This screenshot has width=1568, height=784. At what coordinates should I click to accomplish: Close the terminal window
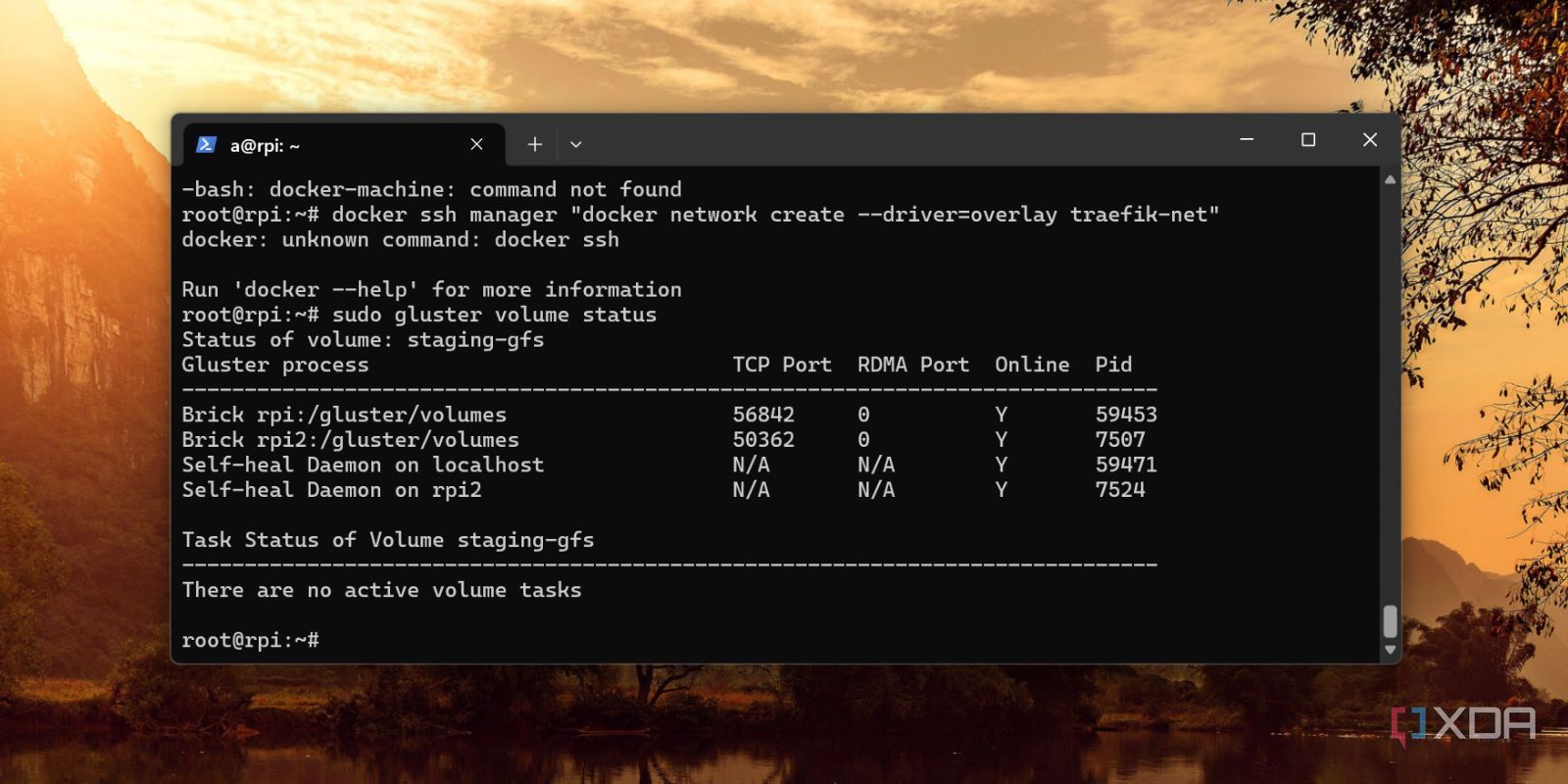(x=1370, y=140)
